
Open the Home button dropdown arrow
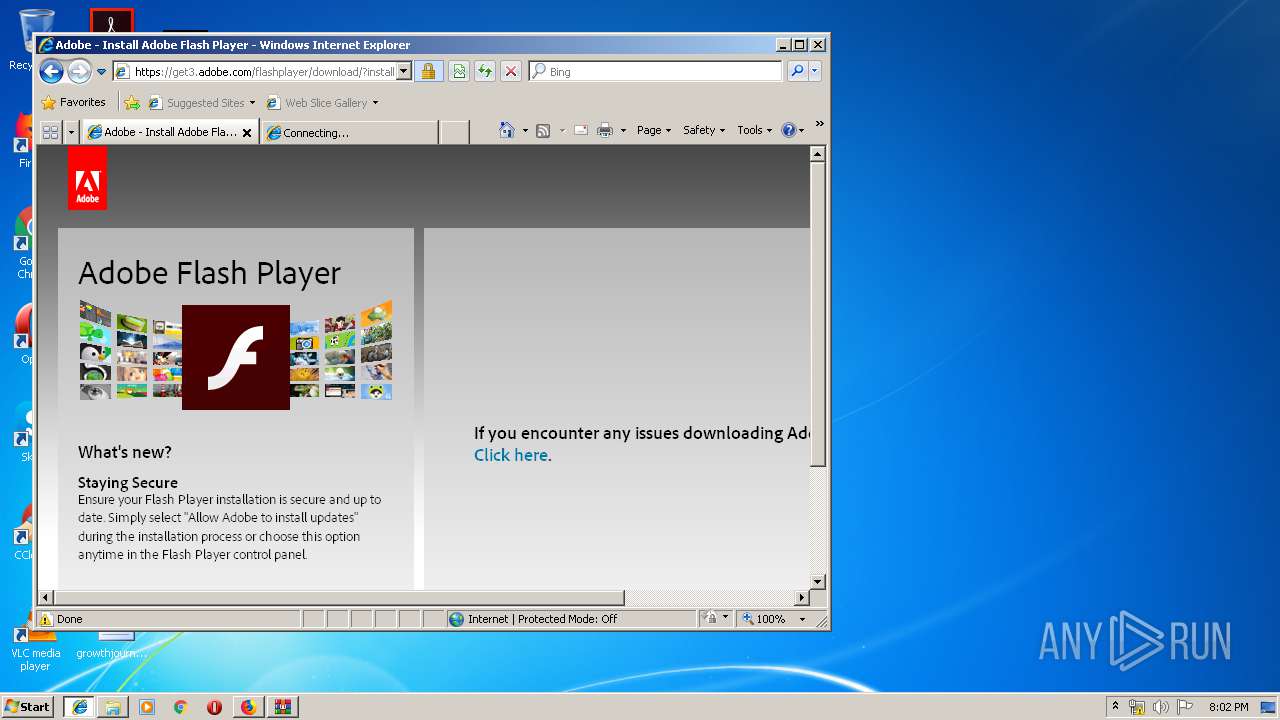[x=525, y=131]
